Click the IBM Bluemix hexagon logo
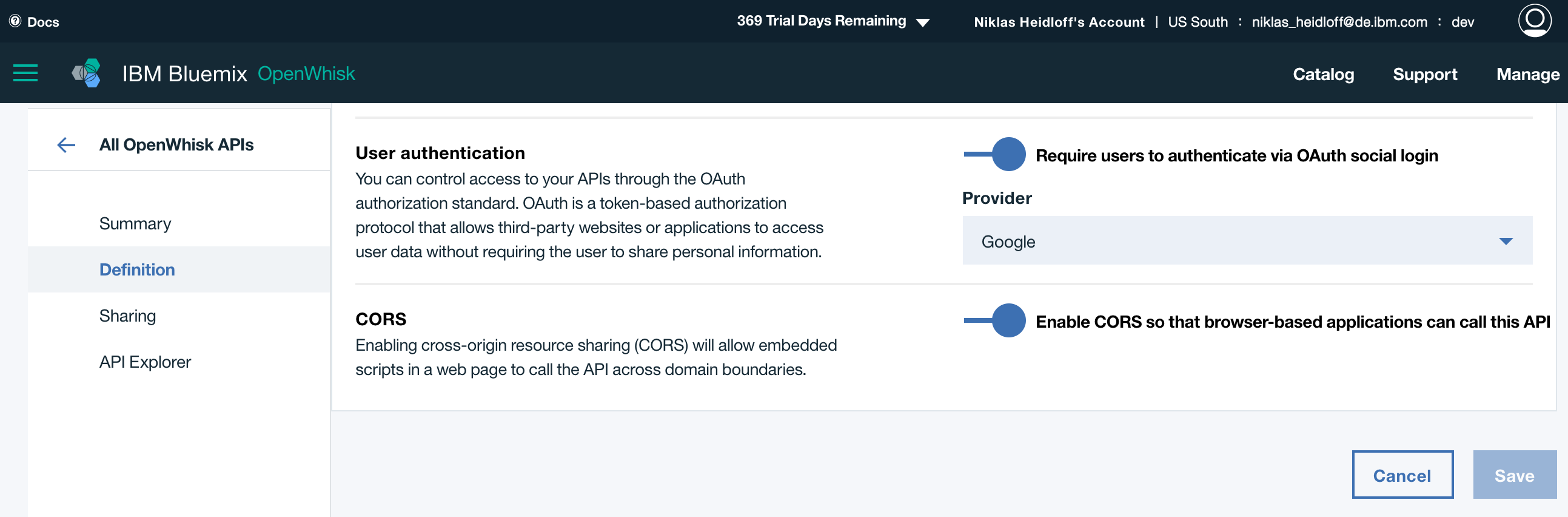This screenshot has height=517, width=1568. 87,73
